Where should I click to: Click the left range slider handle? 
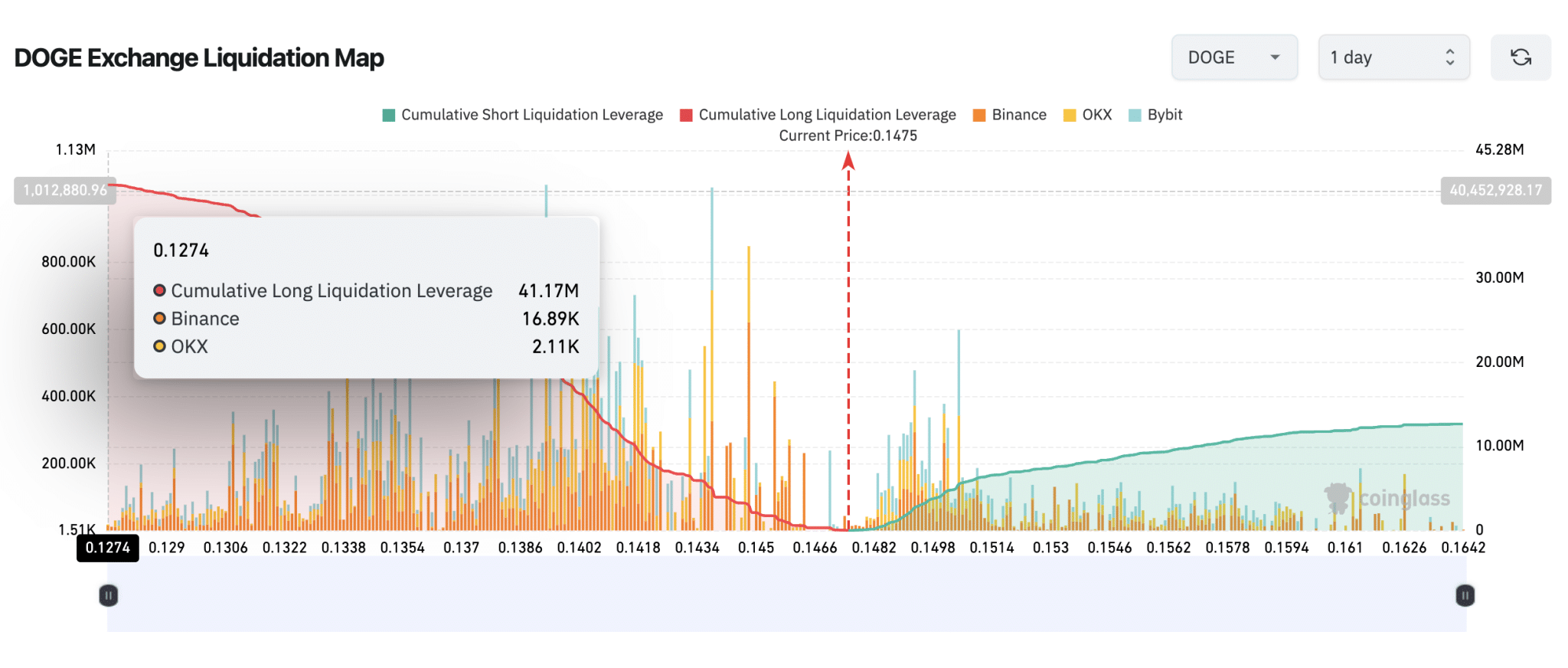click(109, 595)
